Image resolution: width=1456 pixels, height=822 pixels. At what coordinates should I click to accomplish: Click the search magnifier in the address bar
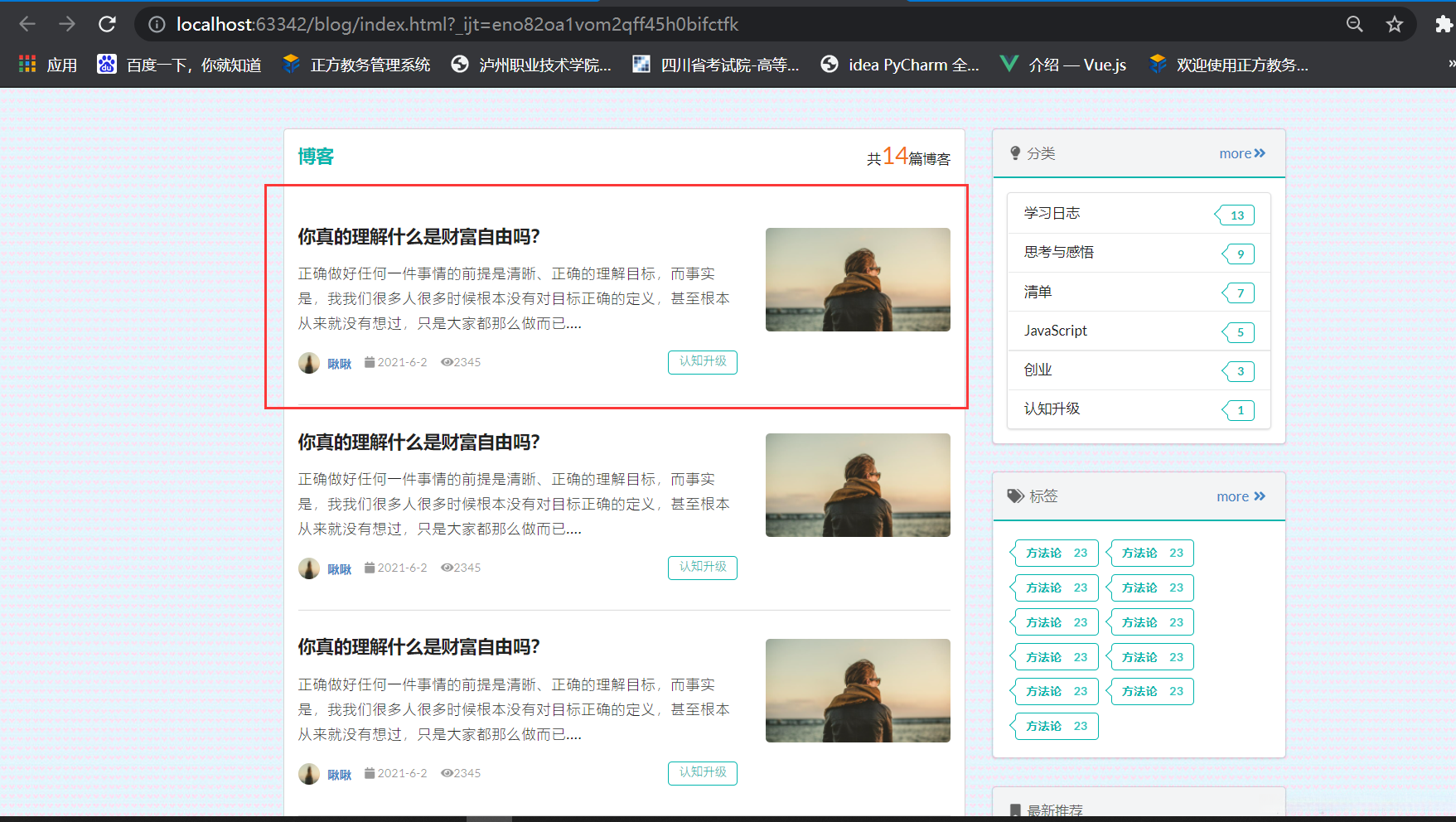click(1354, 24)
